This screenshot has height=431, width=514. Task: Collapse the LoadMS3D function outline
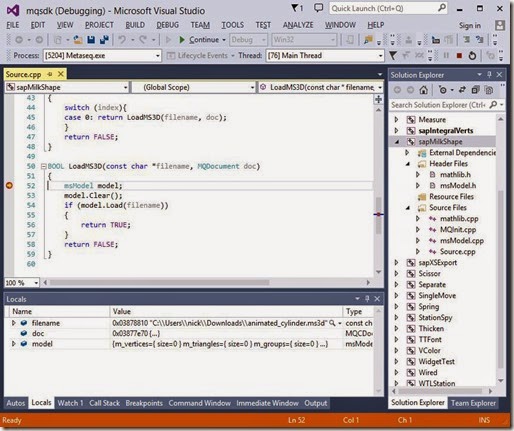tap(43, 166)
